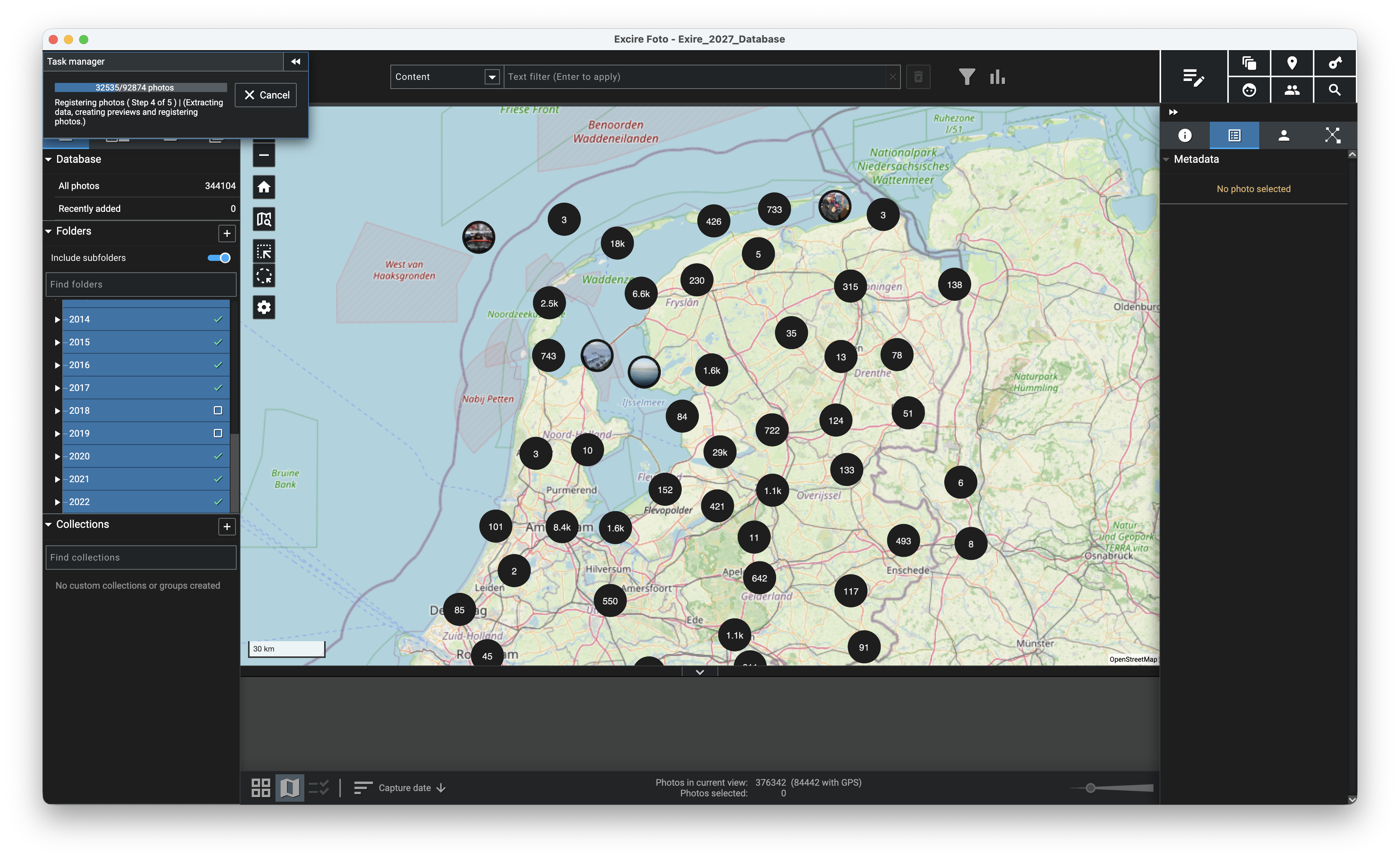Screen dimensions: 1400x861
Task: Open the search magnifier tool
Action: (1335, 90)
